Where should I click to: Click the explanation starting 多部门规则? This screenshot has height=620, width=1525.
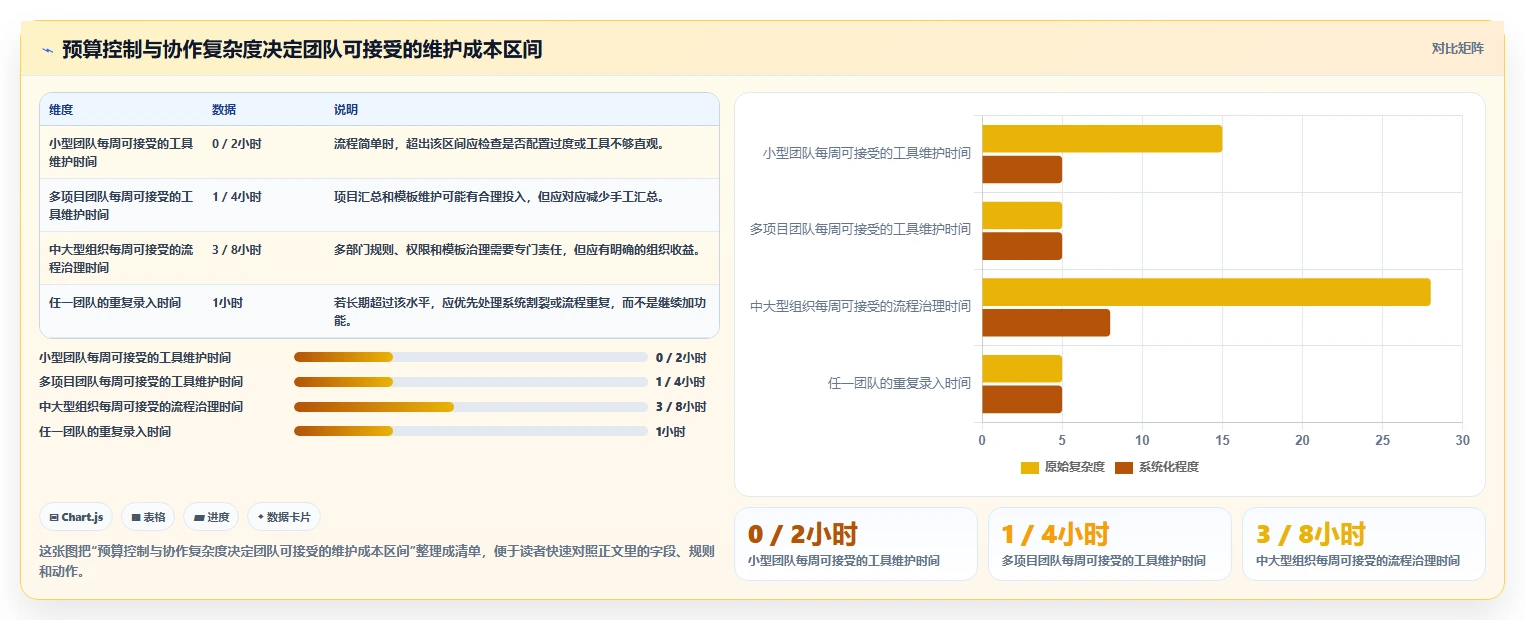click(517, 250)
